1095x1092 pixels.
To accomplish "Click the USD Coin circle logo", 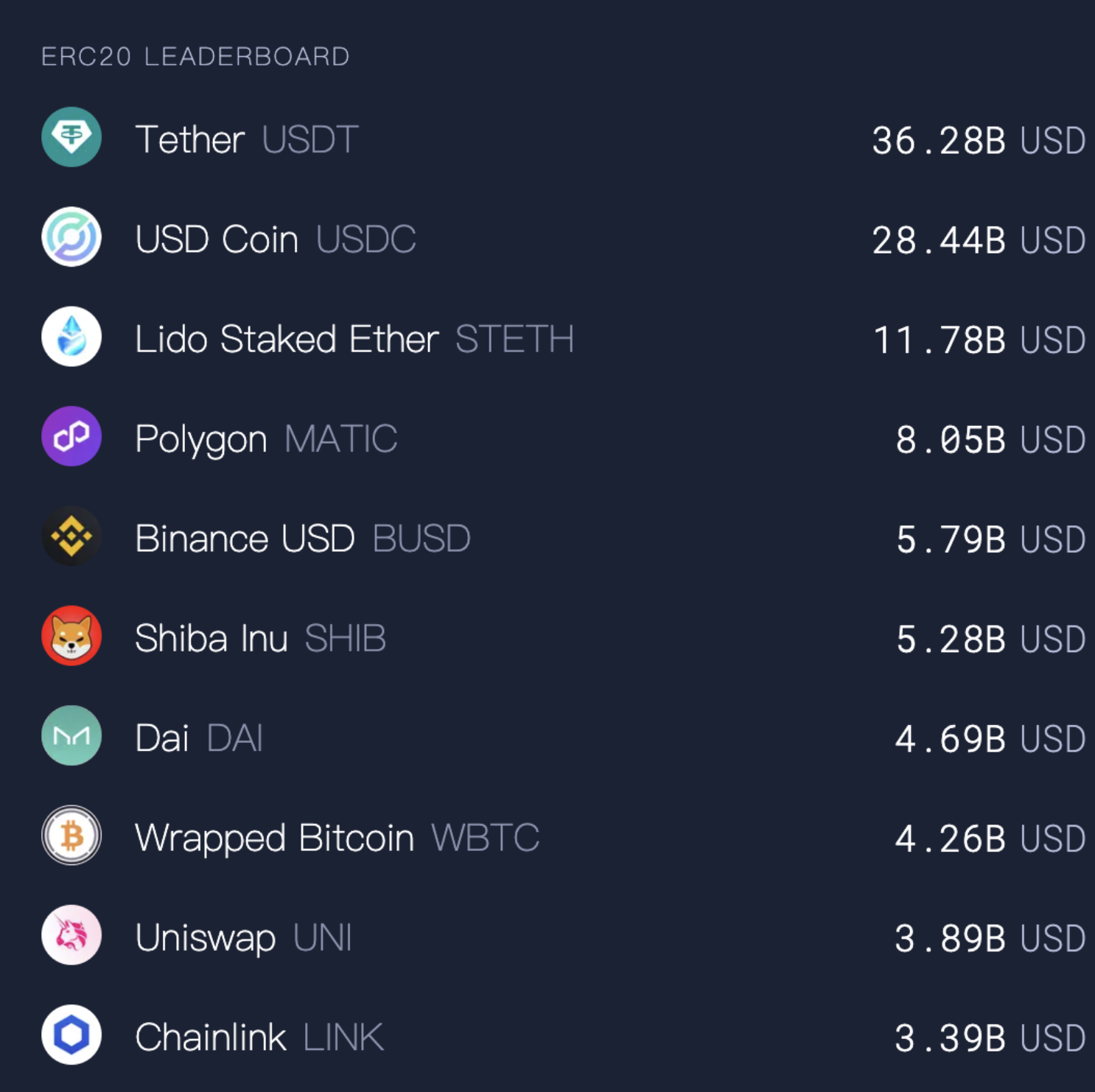I will [x=71, y=239].
